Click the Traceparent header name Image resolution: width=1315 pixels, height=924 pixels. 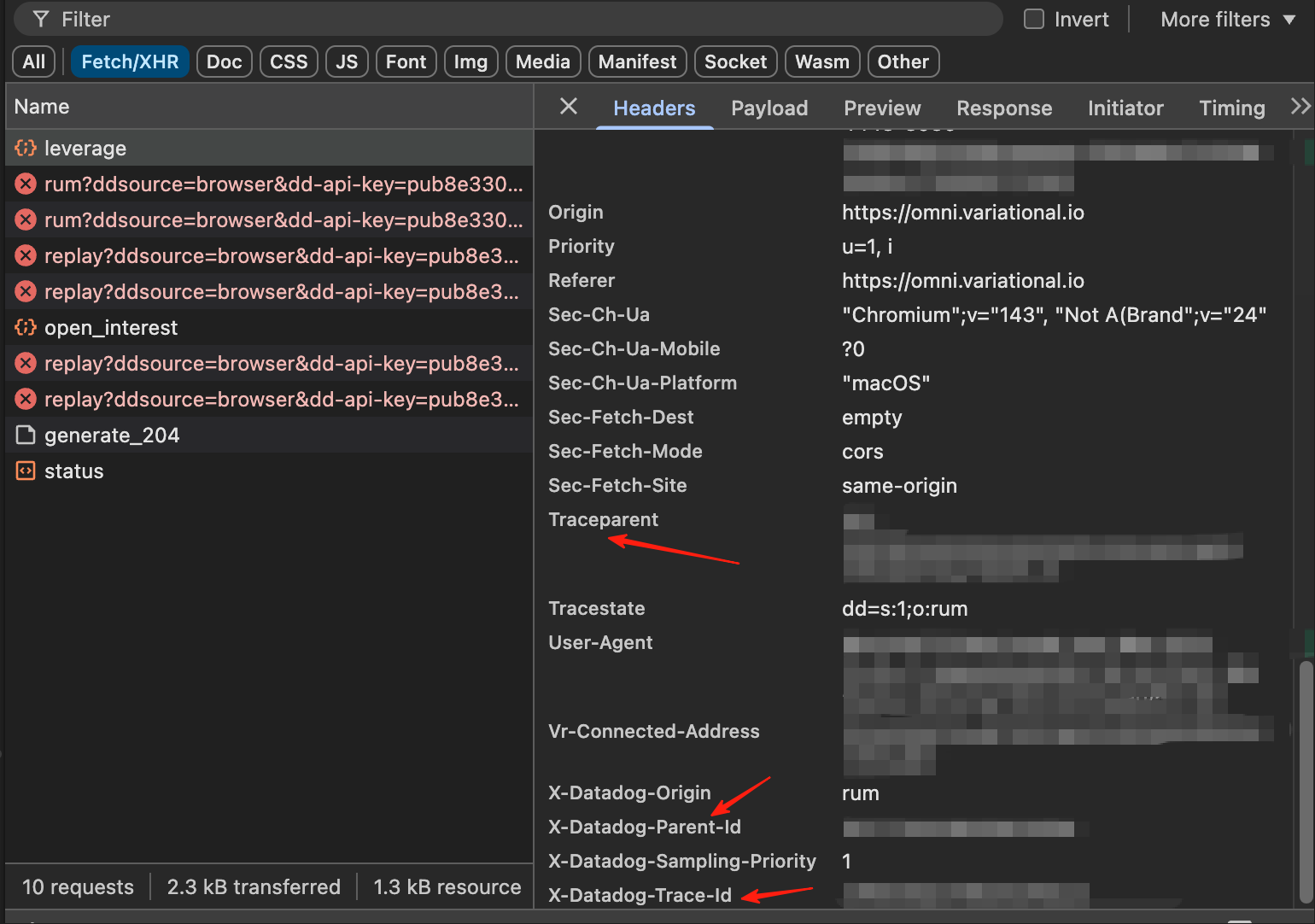pyautogui.click(x=603, y=519)
